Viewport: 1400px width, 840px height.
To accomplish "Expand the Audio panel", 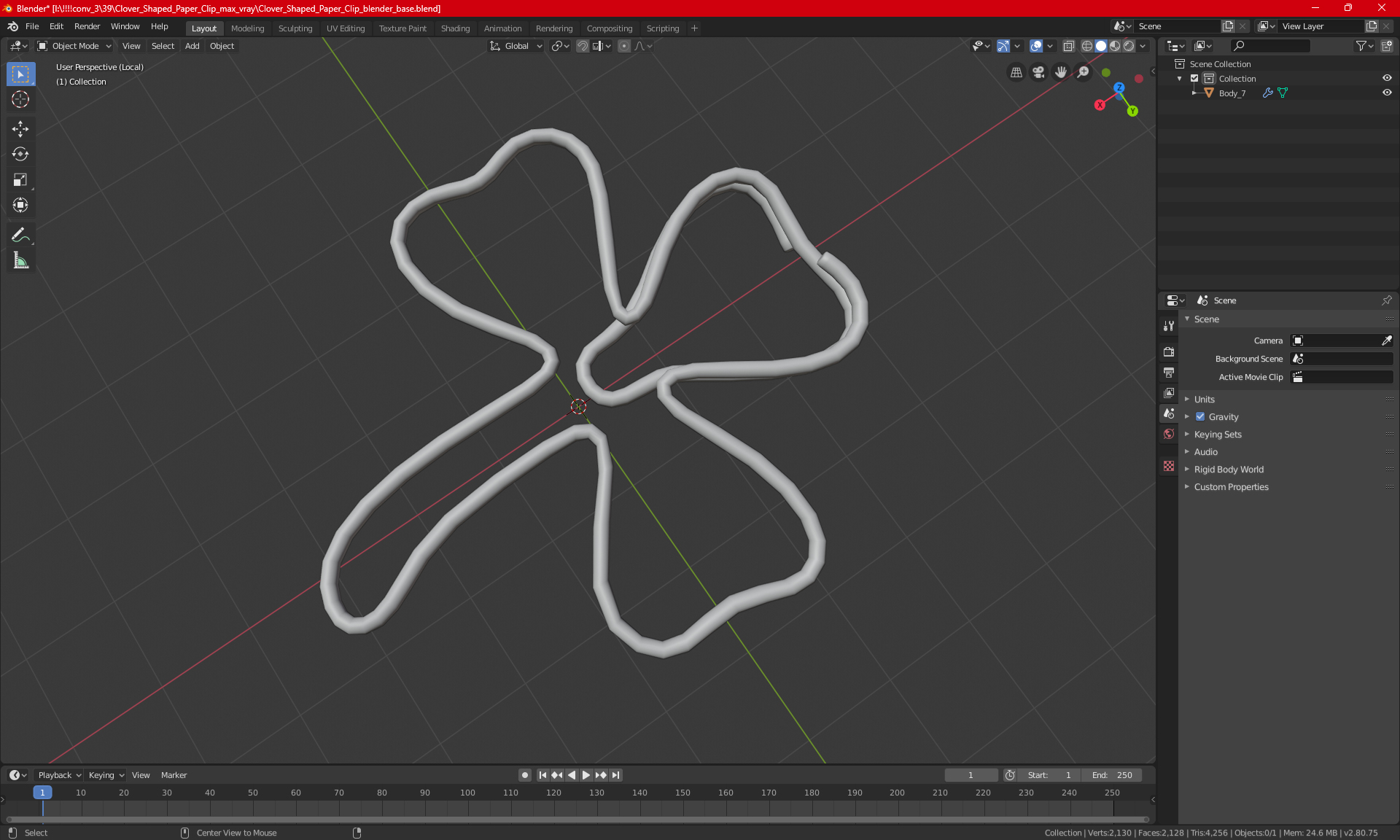I will coord(1205,452).
